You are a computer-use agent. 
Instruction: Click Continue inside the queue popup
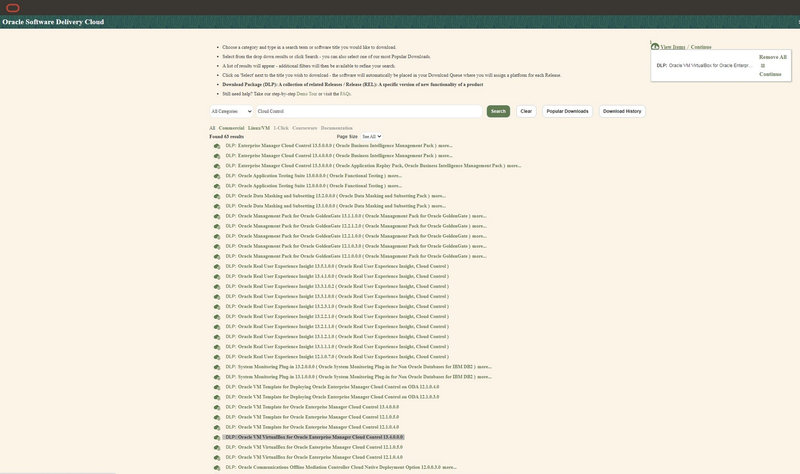click(x=770, y=74)
